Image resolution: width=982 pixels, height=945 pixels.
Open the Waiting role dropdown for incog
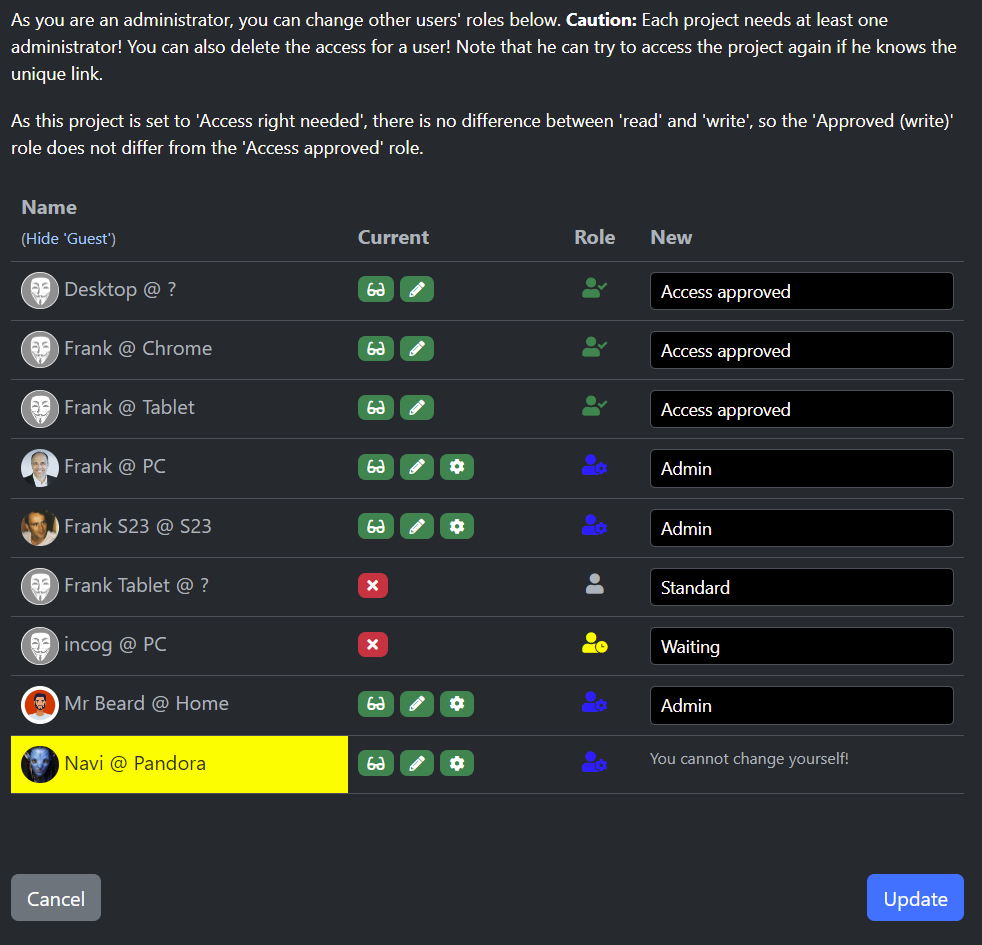pos(801,647)
